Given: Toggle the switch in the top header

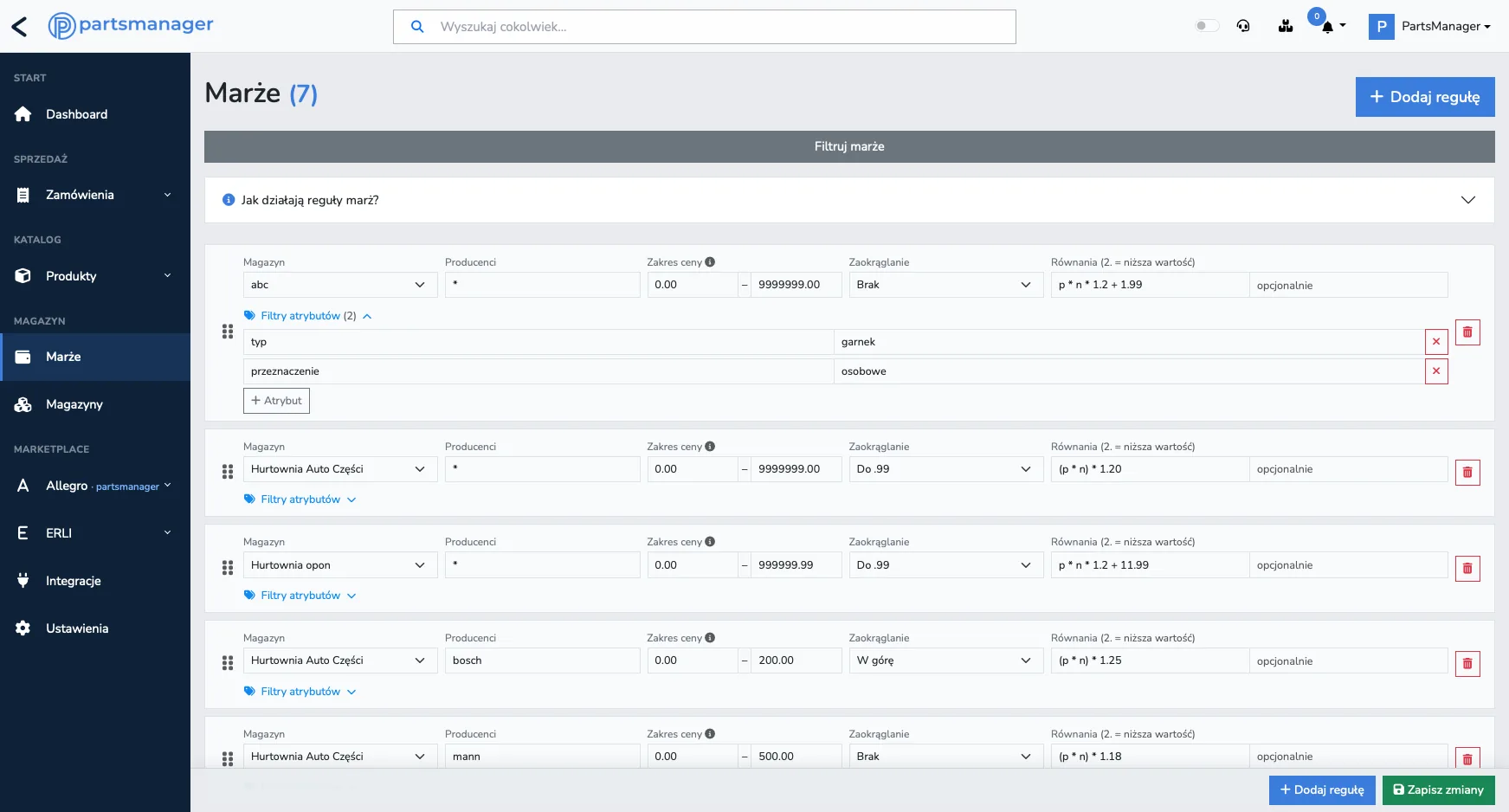Looking at the screenshot, I should [x=1207, y=26].
